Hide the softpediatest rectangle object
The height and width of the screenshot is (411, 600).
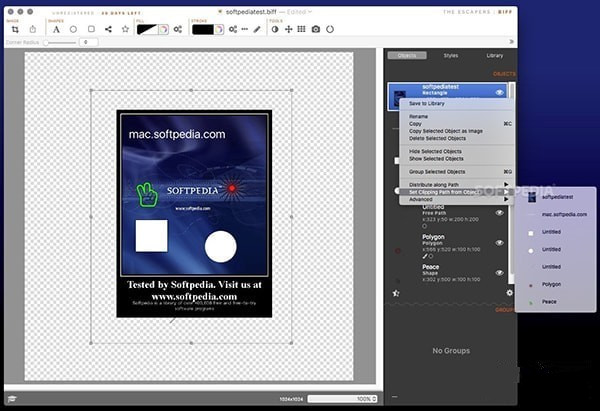pos(499,92)
